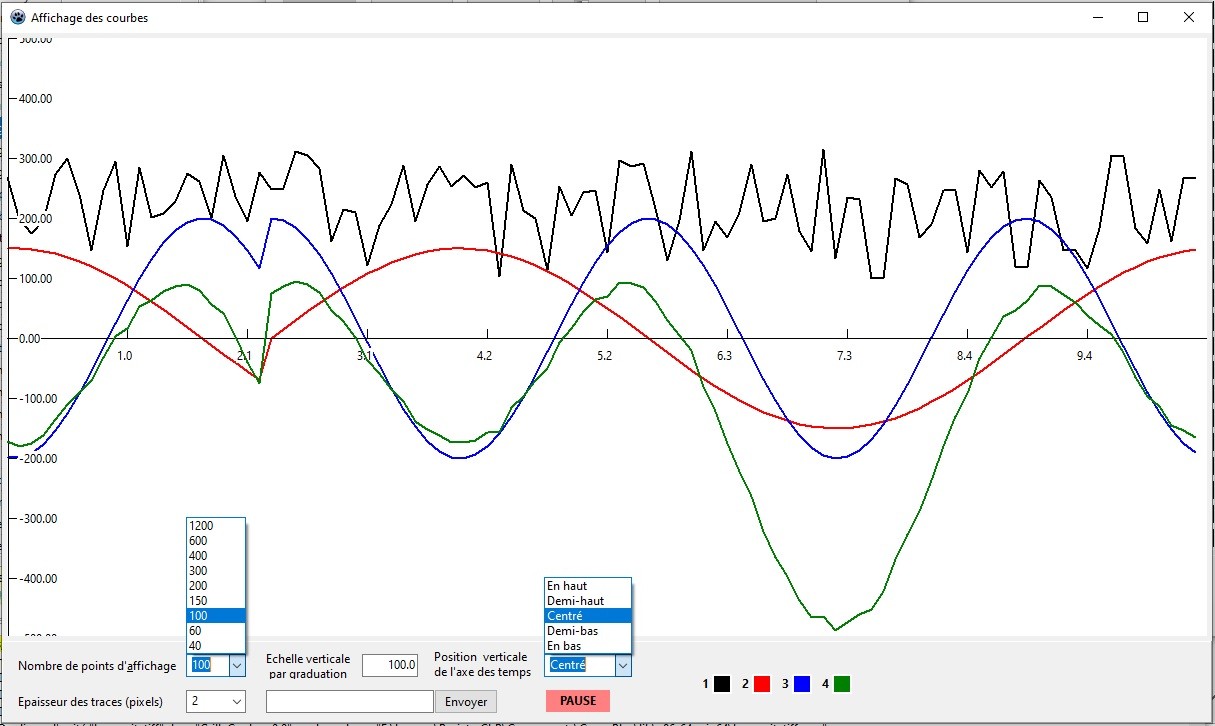Viewport: 1215px width, 726px height.
Task: Click the PAUSE button
Action: click(x=578, y=701)
